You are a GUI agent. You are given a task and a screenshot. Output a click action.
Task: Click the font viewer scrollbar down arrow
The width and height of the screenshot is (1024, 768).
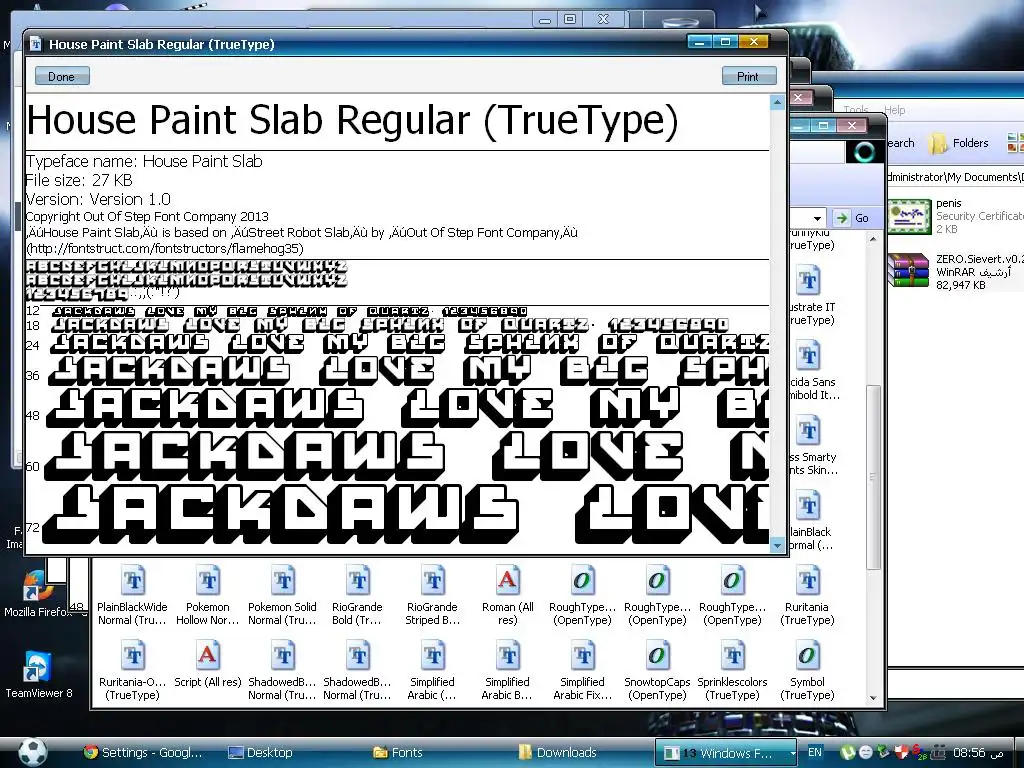[x=777, y=544]
